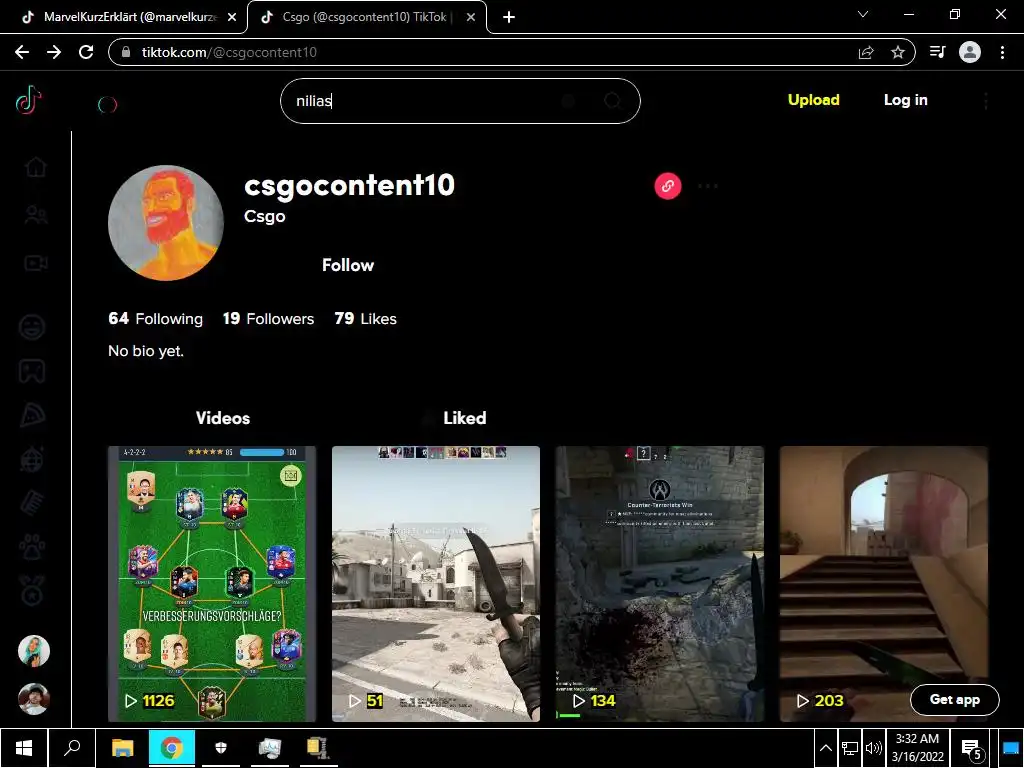
Task: Select the laughing face comedy category icon
Action: click(x=32, y=327)
